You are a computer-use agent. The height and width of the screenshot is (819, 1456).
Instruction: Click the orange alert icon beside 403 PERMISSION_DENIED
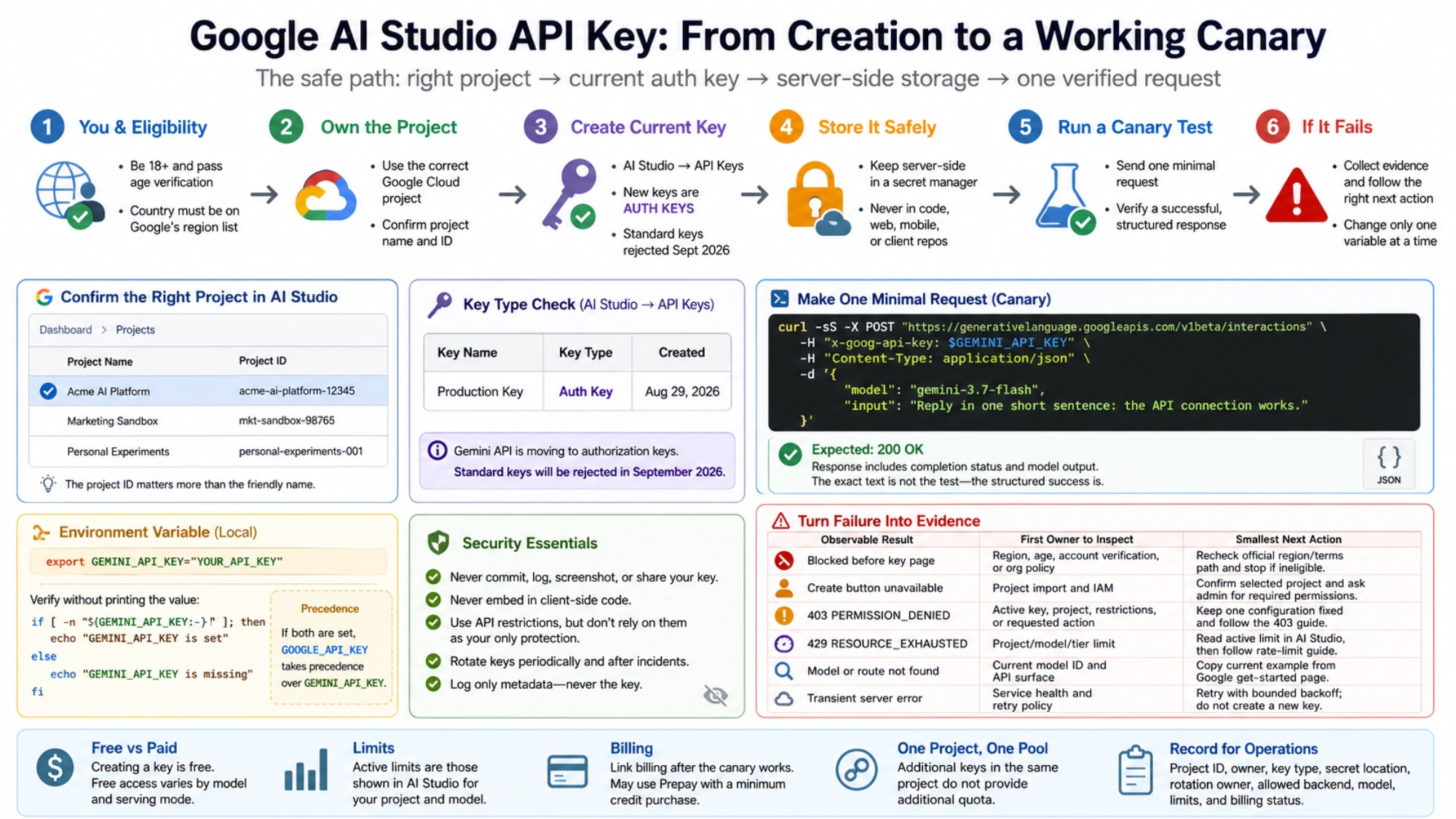[x=783, y=615]
